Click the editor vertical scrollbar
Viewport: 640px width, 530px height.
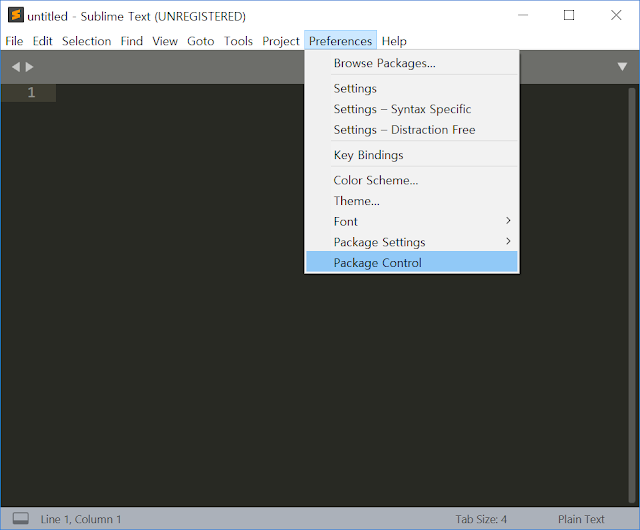(632, 295)
